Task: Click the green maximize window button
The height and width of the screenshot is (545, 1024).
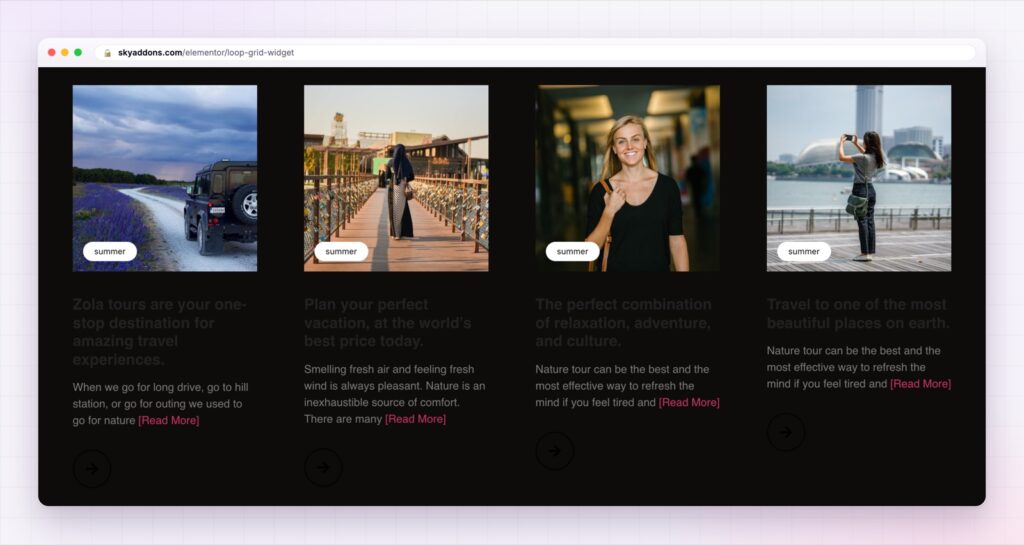Action: (x=78, y=52)
